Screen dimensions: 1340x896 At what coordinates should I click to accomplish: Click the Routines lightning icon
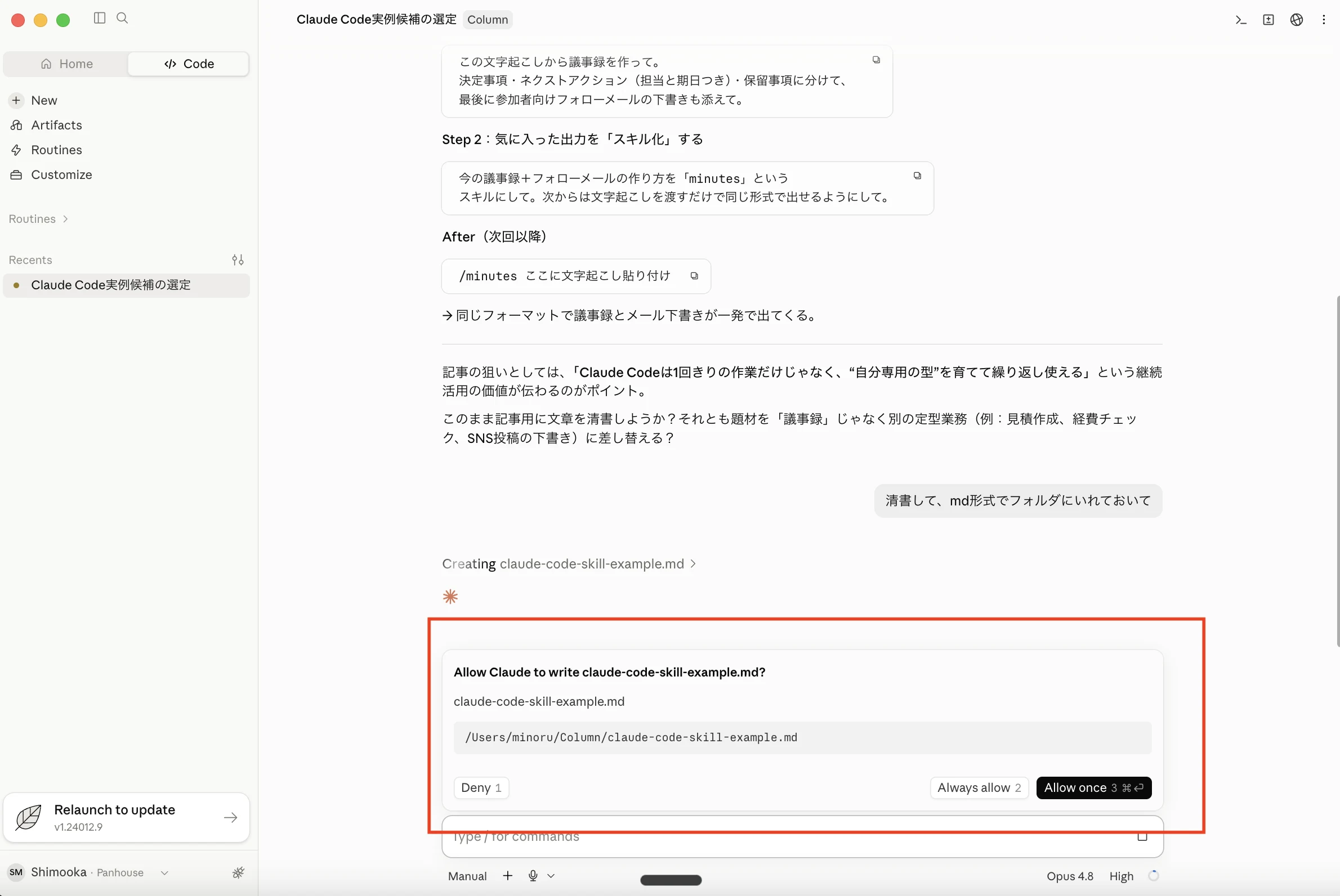[x=16, y=150]
